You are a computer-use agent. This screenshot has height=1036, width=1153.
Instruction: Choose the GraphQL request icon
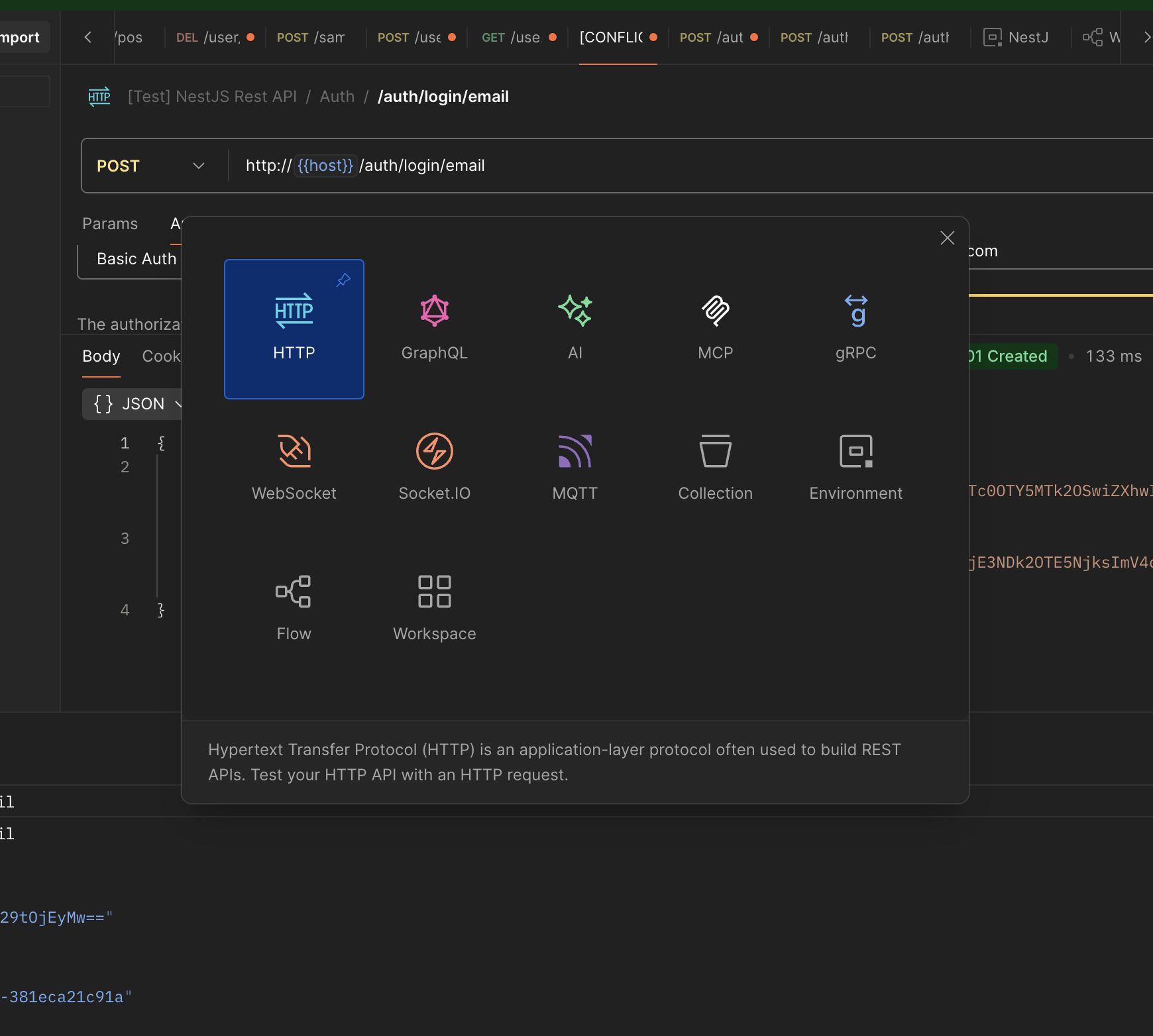click(435, 311)
